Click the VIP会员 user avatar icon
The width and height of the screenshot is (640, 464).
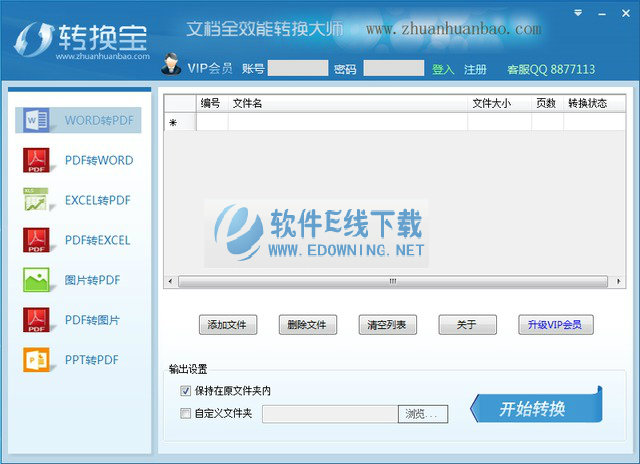coord(172,64)
